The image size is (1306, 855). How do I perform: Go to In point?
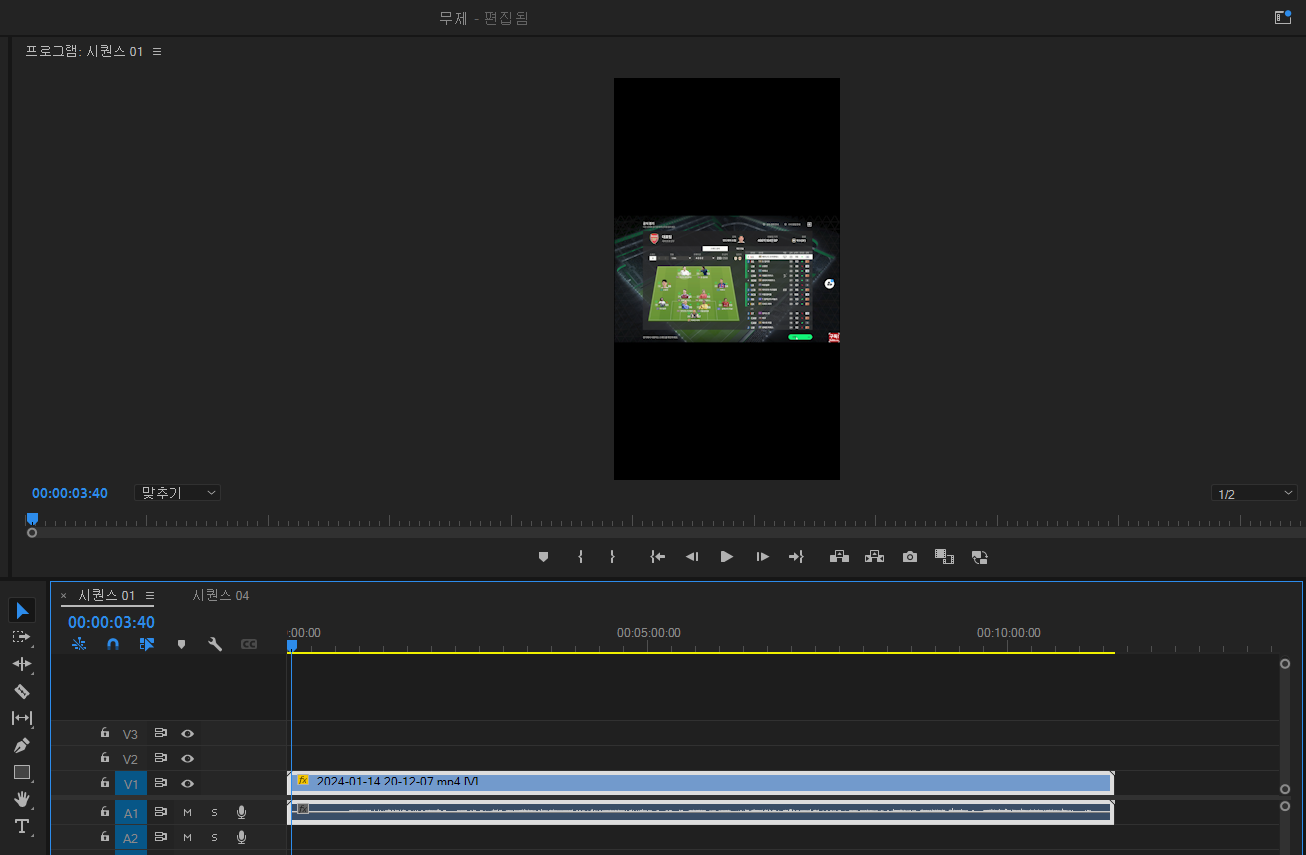click(657, 557)
